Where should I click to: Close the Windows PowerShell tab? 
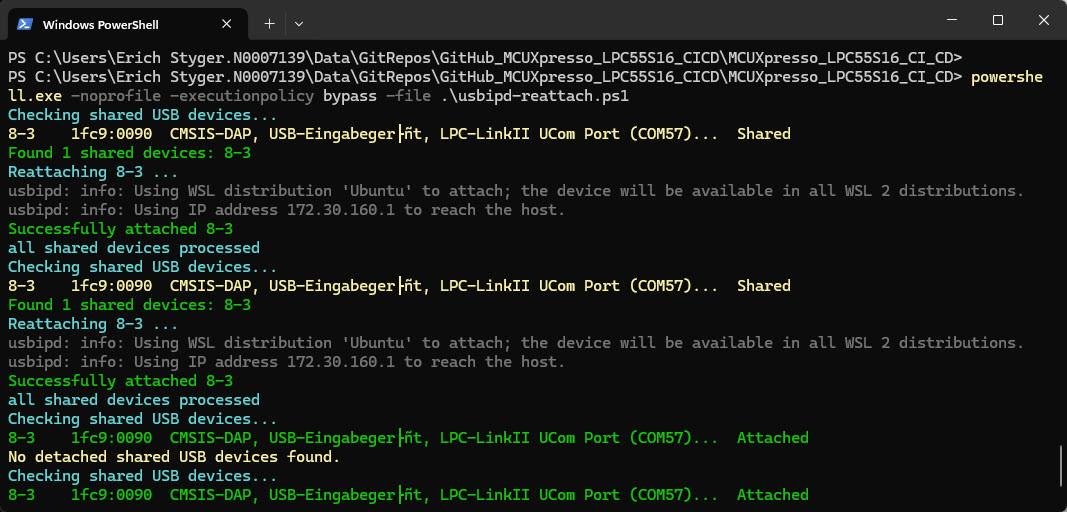tap(227, 23)
